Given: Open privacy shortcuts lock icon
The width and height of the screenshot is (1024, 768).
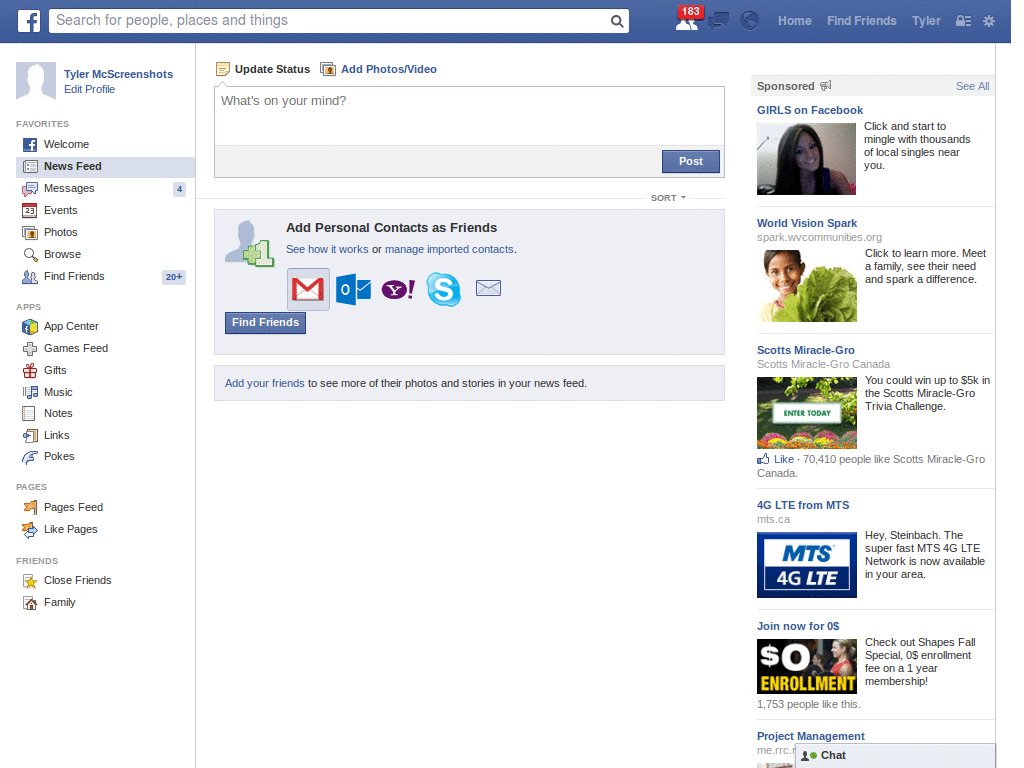Looking at the screenshot, I should point(963,21).
